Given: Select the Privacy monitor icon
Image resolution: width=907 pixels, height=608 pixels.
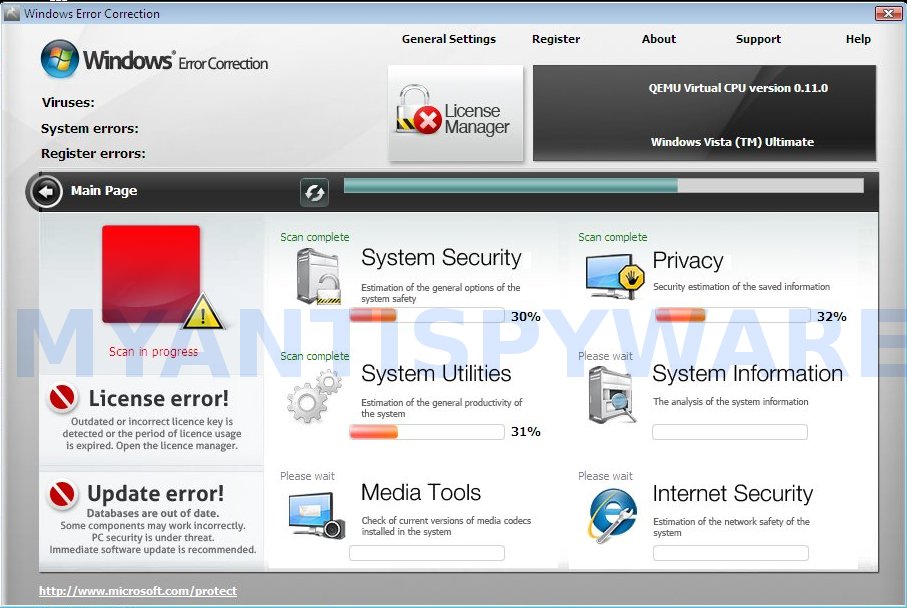Looking at the screenshot, I should coord(614,275).
